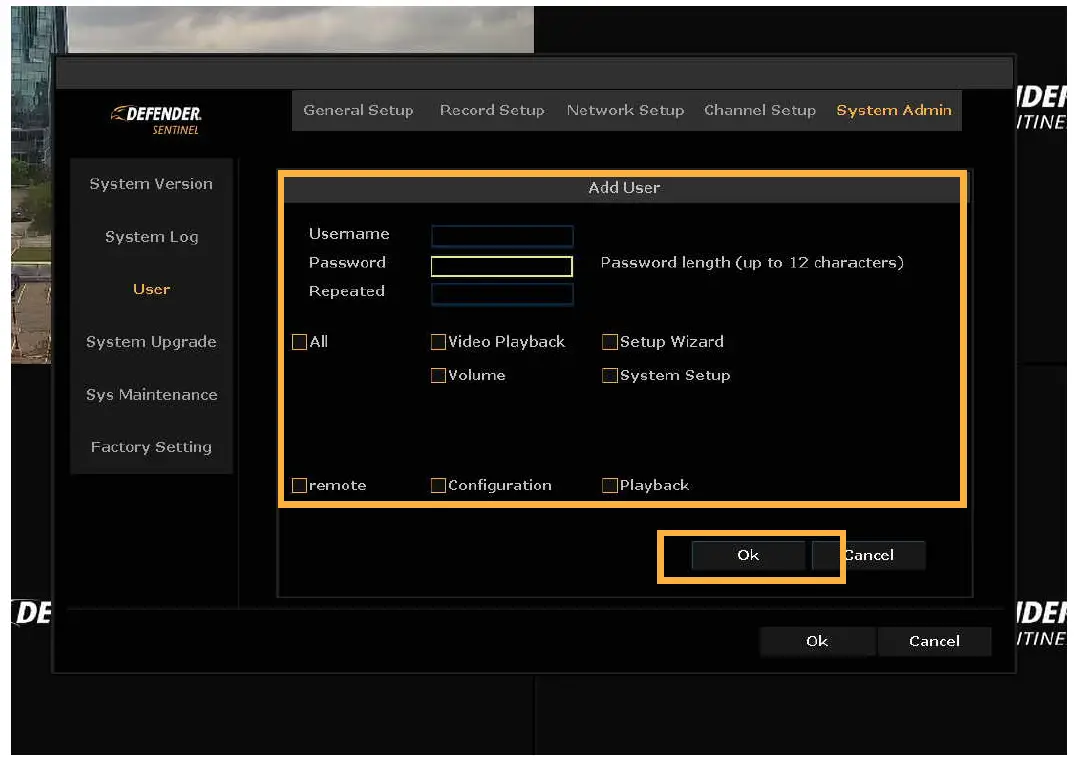Switch to the Record Setup tab
1082x764 pixels.
click(x=492, y=110)
